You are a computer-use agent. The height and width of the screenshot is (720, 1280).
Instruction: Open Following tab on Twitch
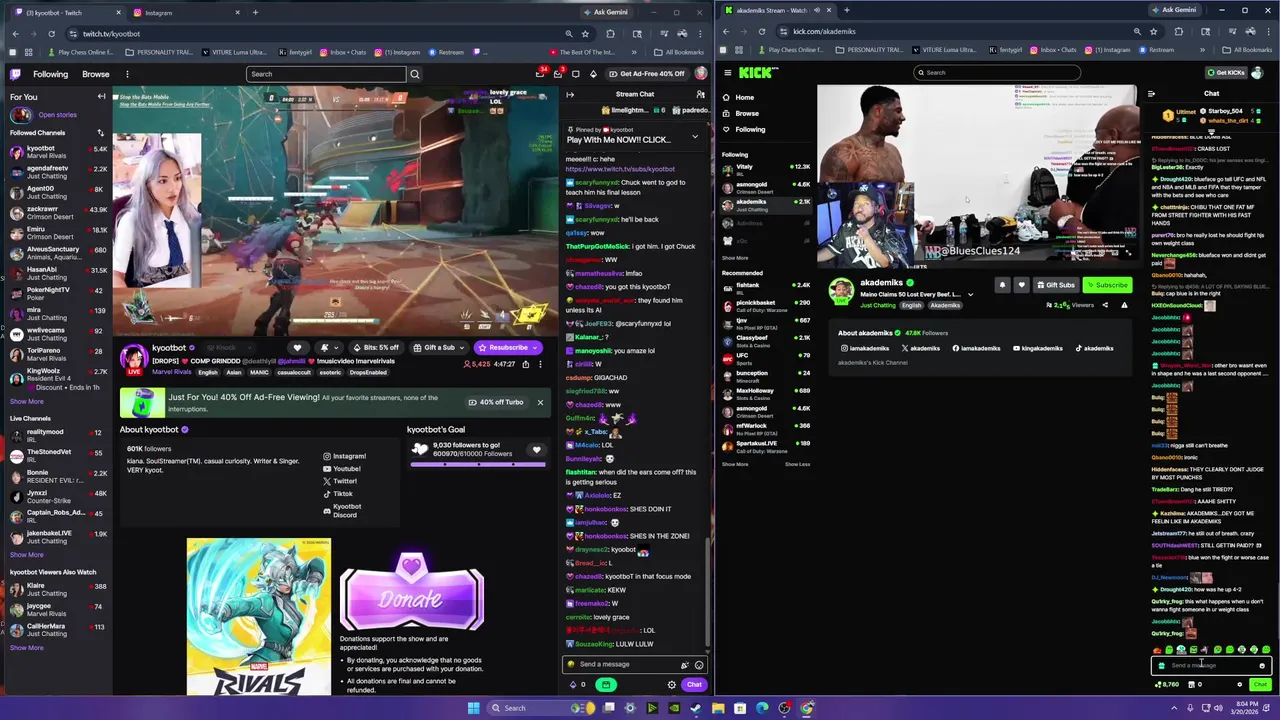pyautogui.click(x=50, y=74)
